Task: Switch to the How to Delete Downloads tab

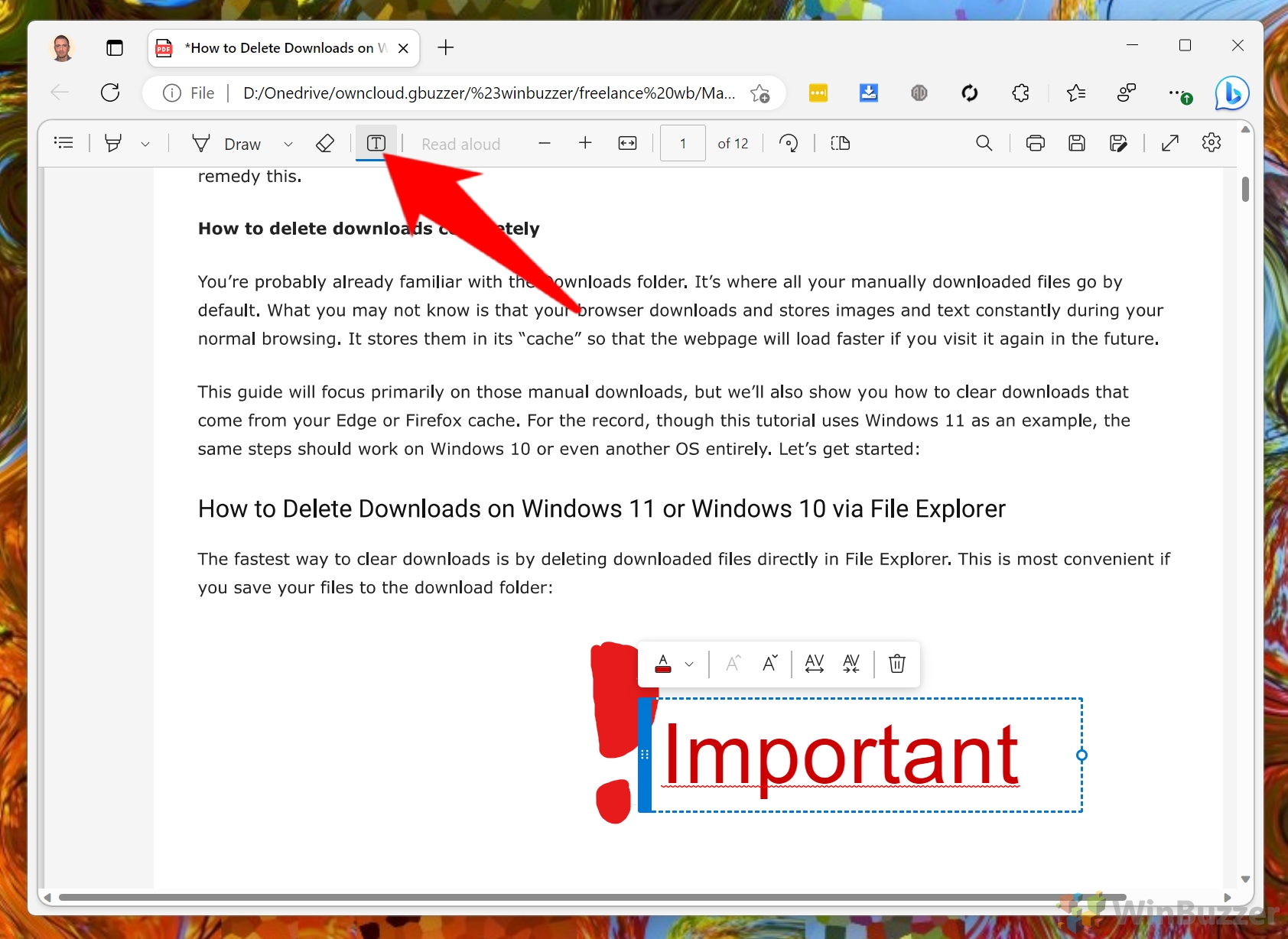Action: tap(283, 47)
